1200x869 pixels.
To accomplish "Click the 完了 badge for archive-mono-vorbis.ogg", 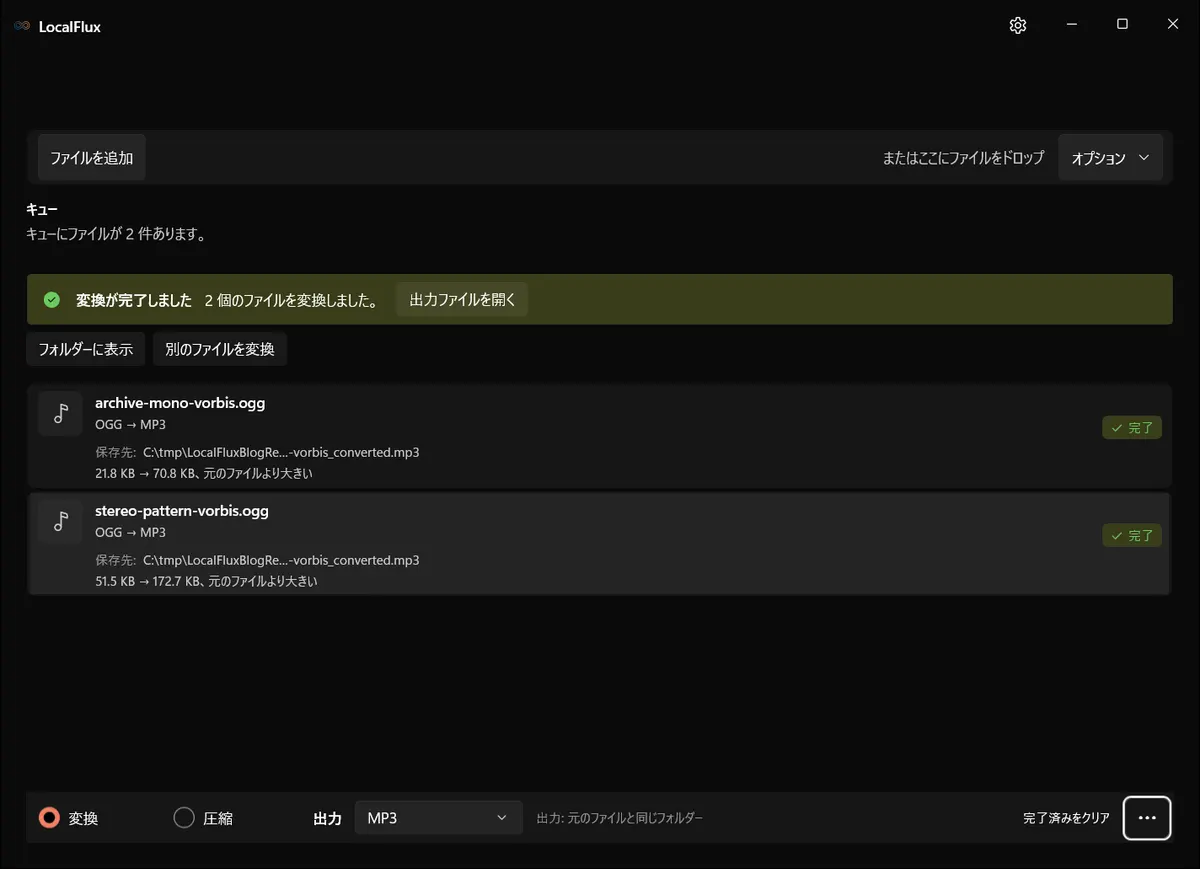I will 1132,428.
